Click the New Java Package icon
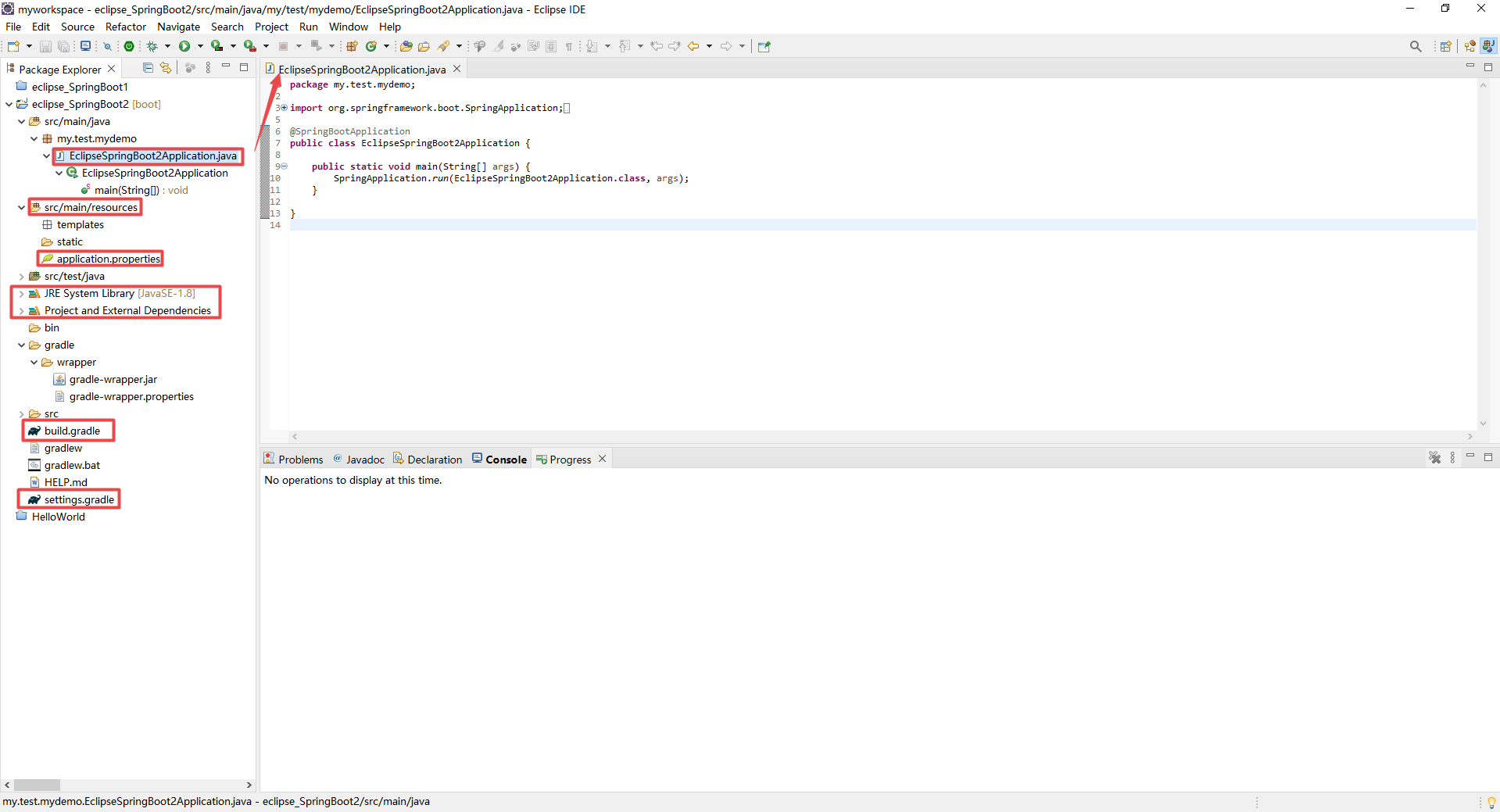Screen dimensions: 1500x812 pyautogui.click(x=352, y=46)
